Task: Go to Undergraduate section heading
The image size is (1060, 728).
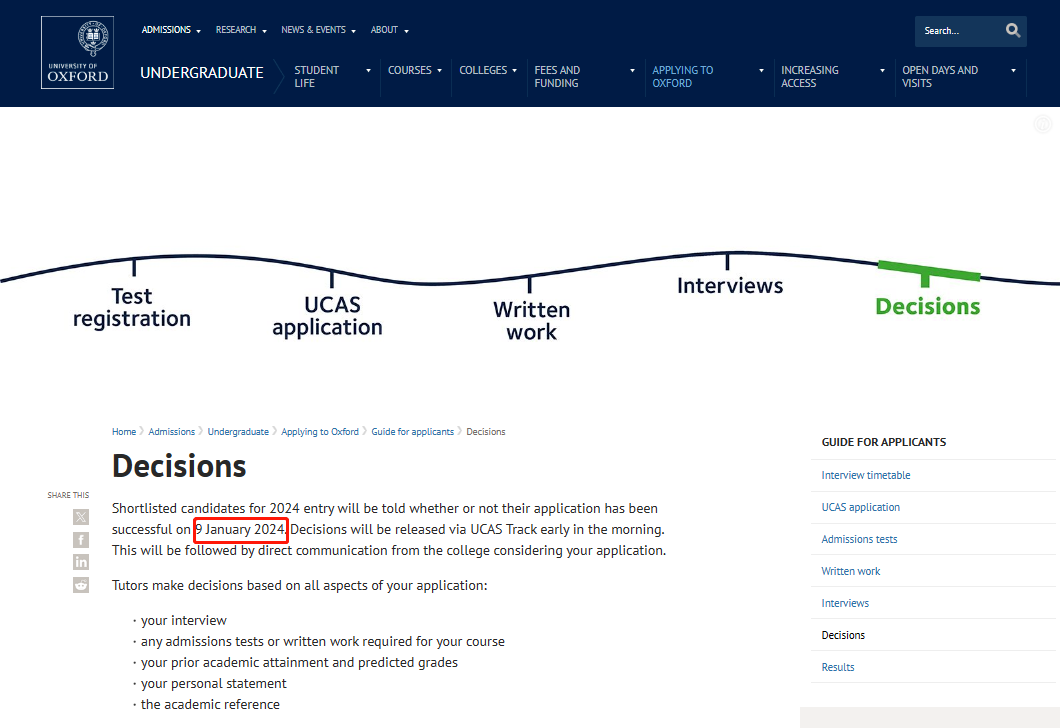Action: point(201,73)
